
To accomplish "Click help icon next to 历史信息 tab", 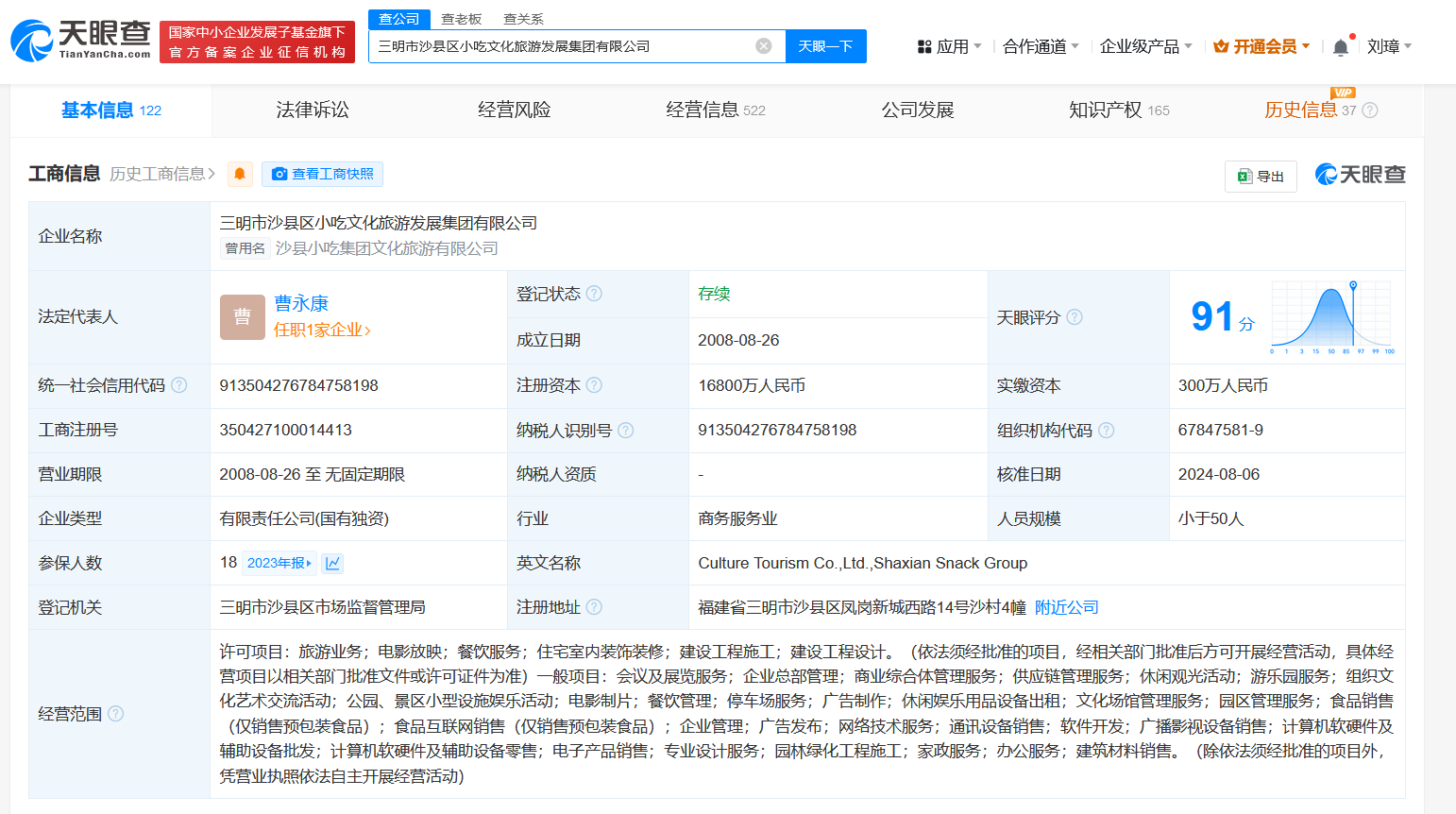I will point(1370,110).
